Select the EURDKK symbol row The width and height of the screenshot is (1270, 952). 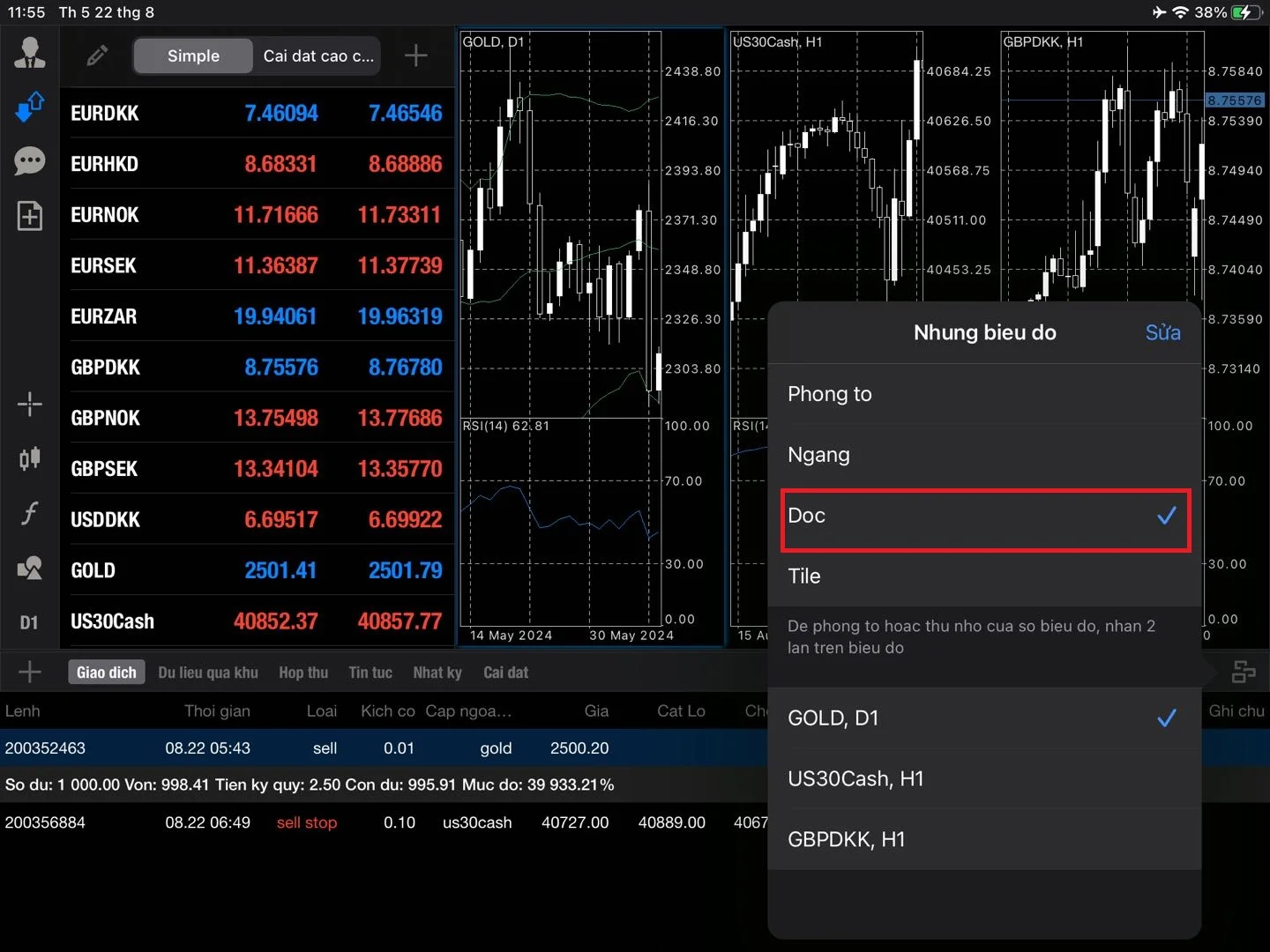(258, 113)
